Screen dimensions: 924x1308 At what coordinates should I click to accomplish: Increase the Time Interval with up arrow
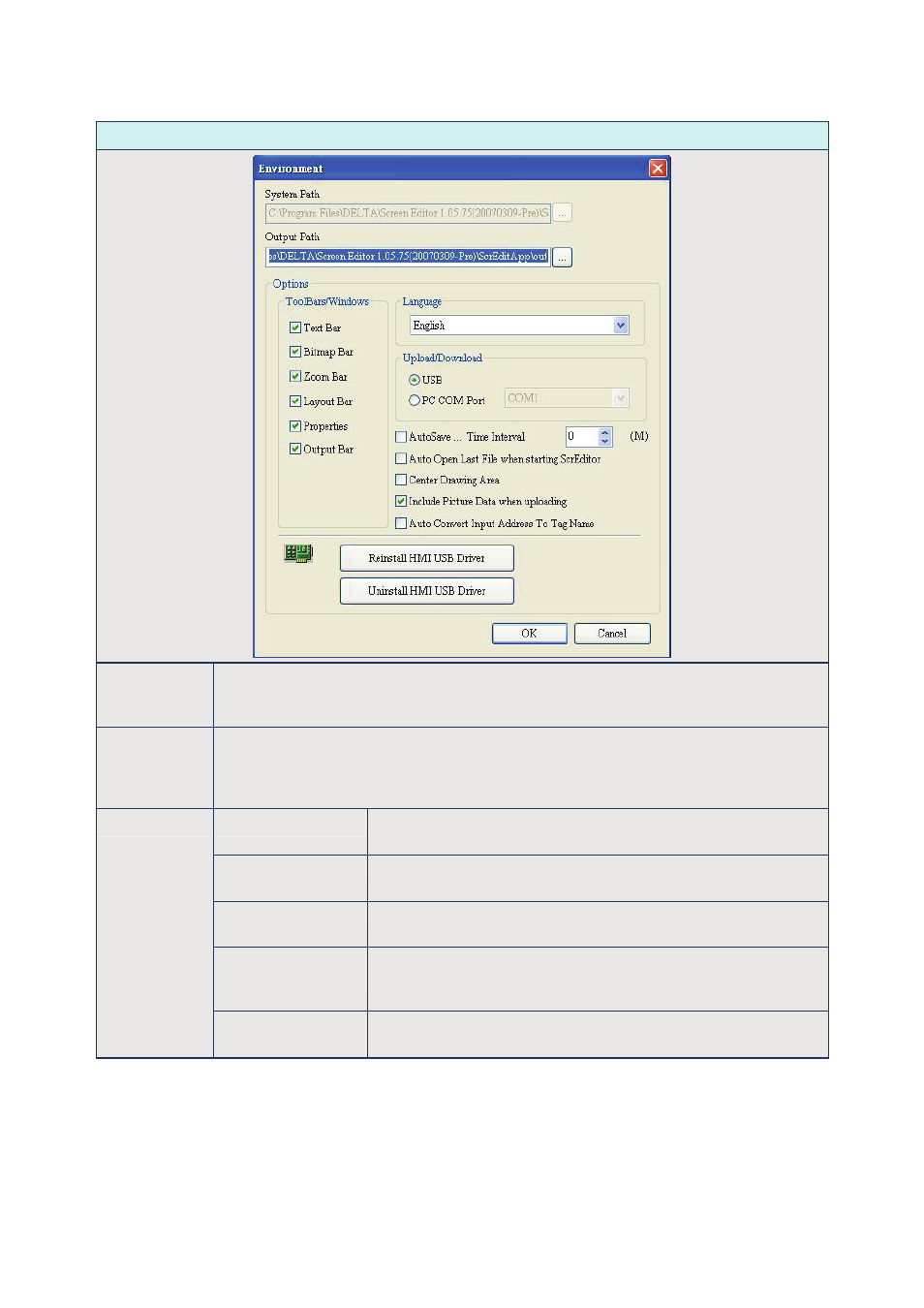point(605,432)
